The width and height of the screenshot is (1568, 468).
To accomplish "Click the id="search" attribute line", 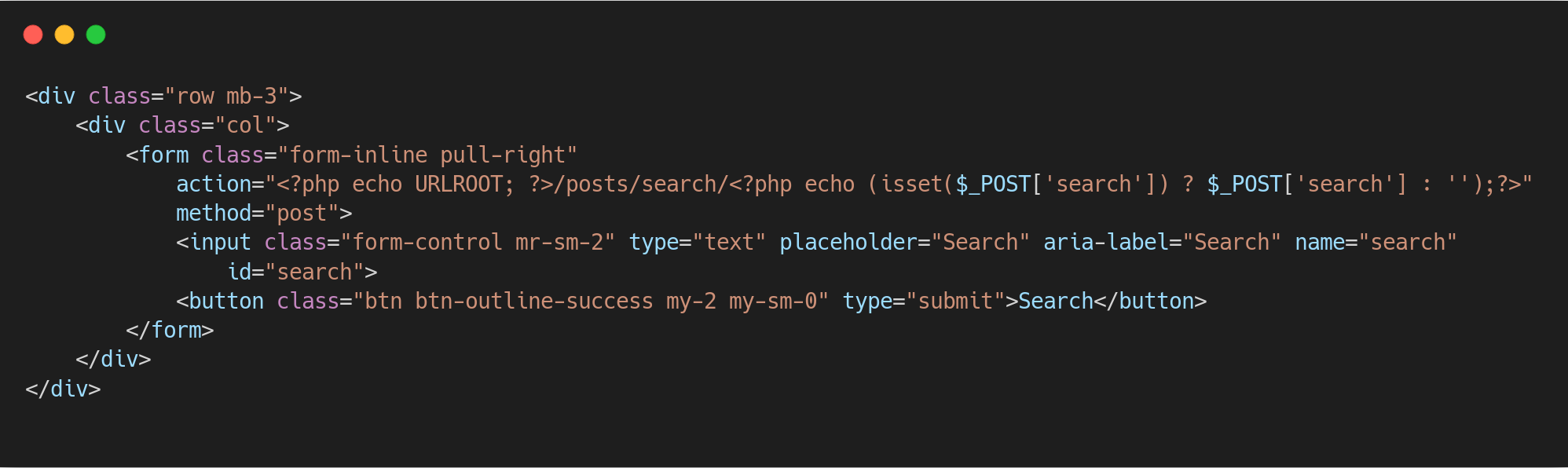I will 295,272.
